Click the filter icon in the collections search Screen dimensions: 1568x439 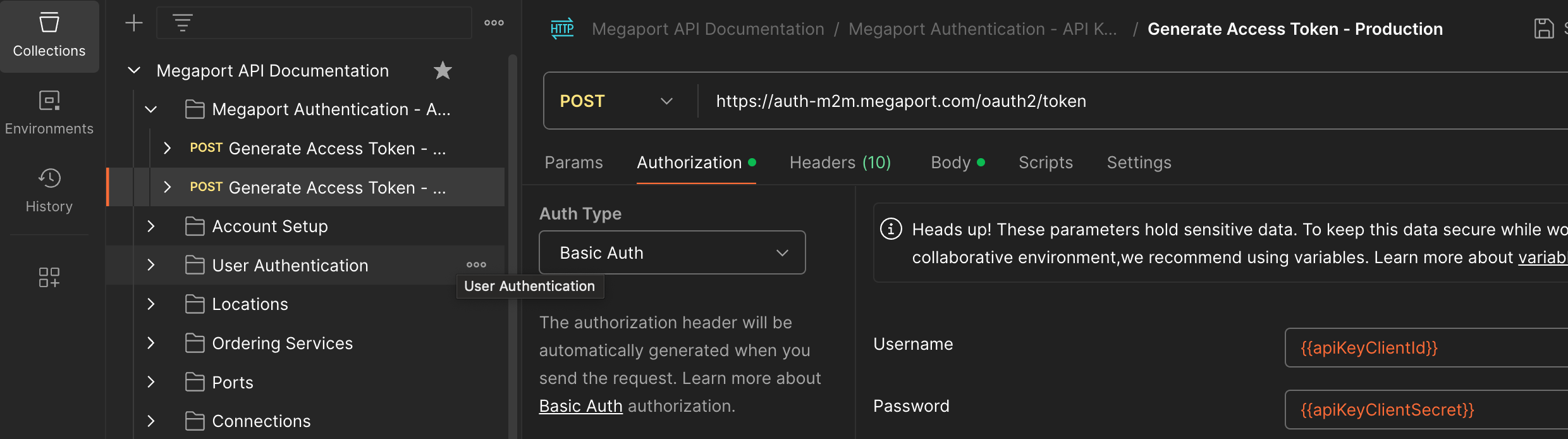(x=183, y=23)
